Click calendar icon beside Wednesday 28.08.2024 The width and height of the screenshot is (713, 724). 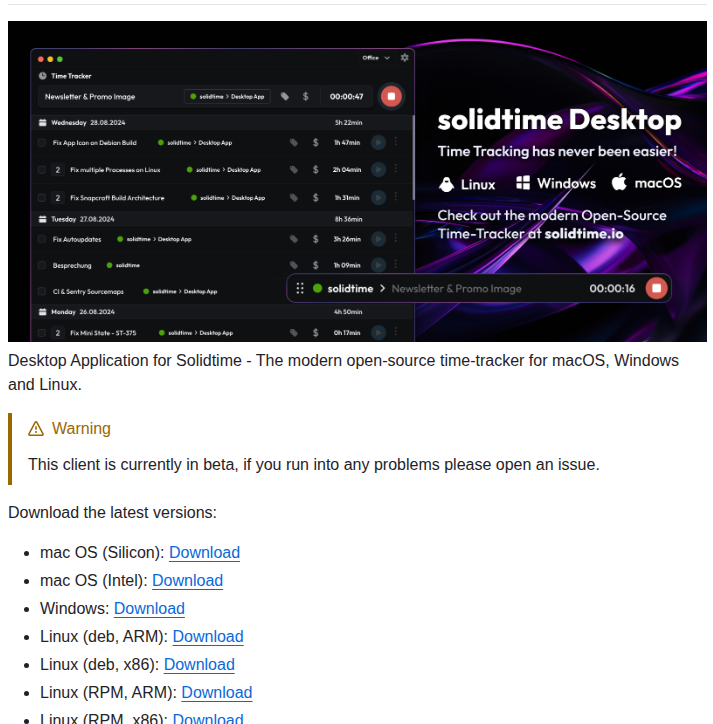42,123
